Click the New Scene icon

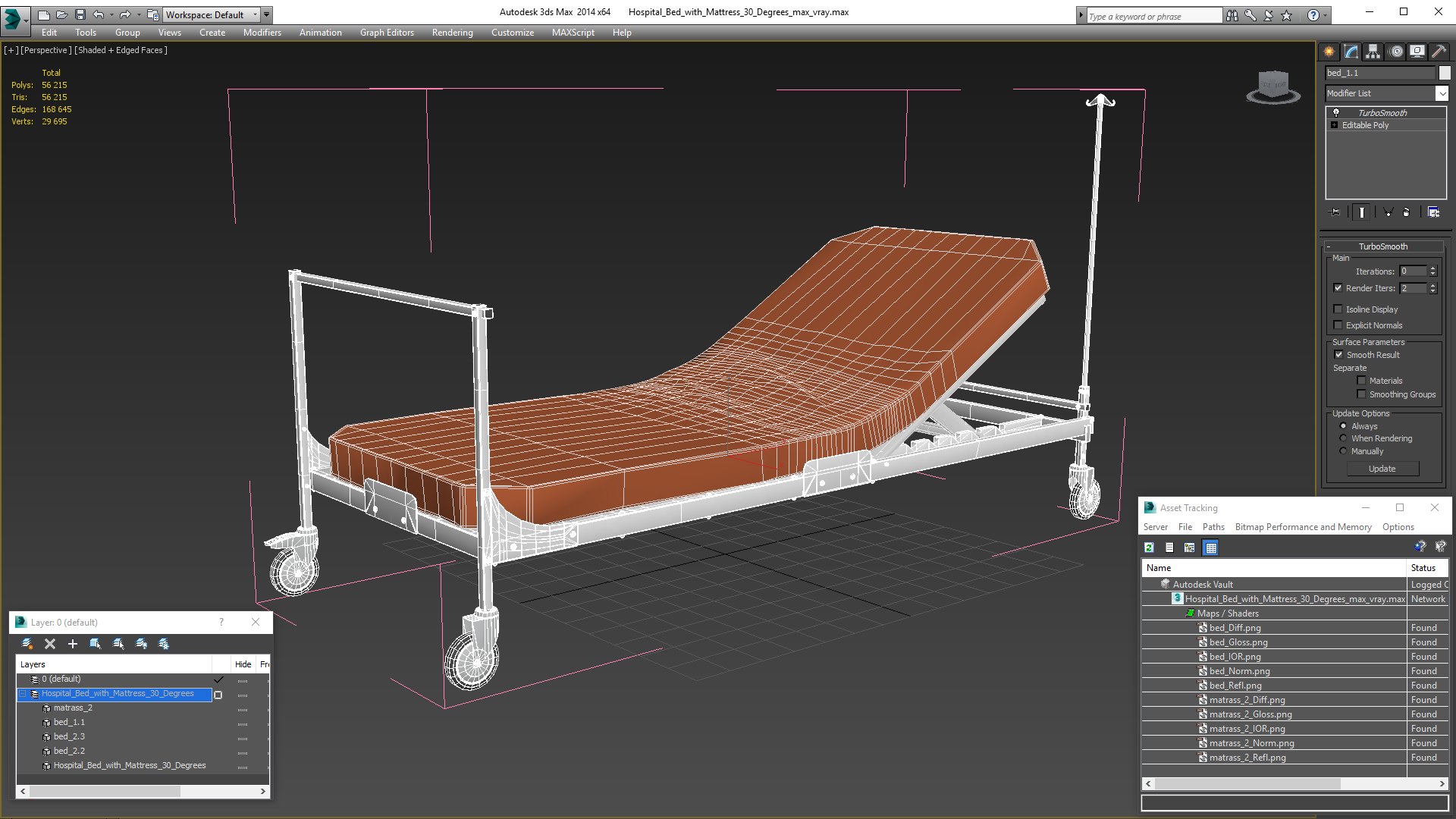coord(44,14)
